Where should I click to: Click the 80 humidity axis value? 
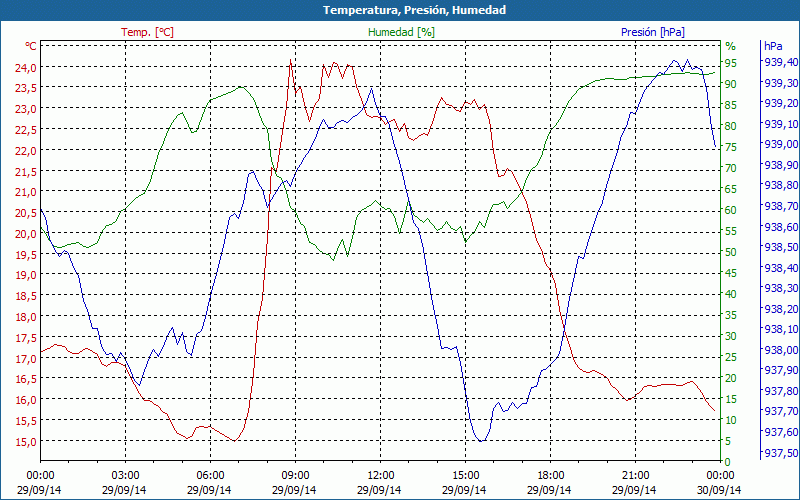(x=731, y=126)
